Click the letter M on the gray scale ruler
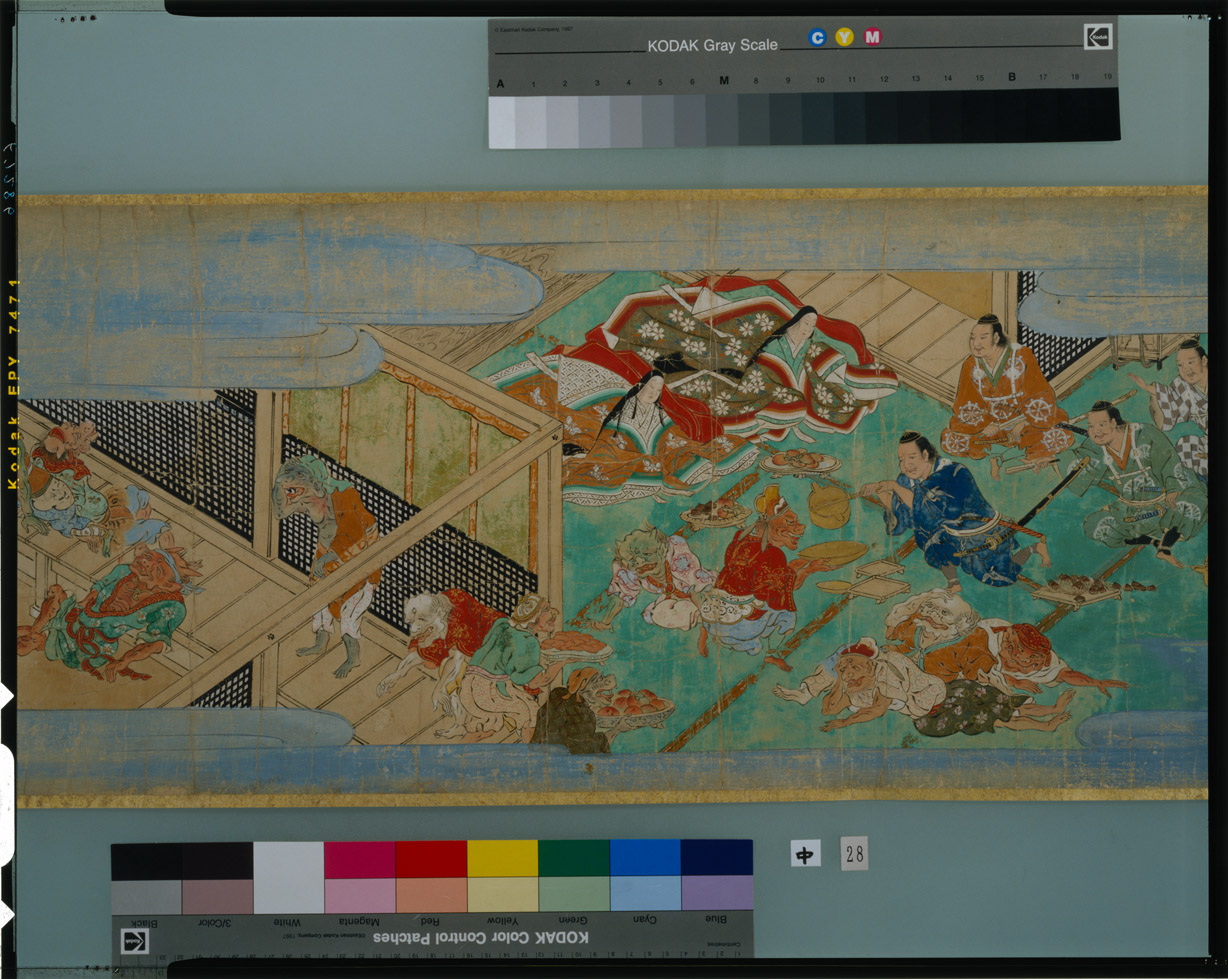1228x979 pixels. coord(723,80)
